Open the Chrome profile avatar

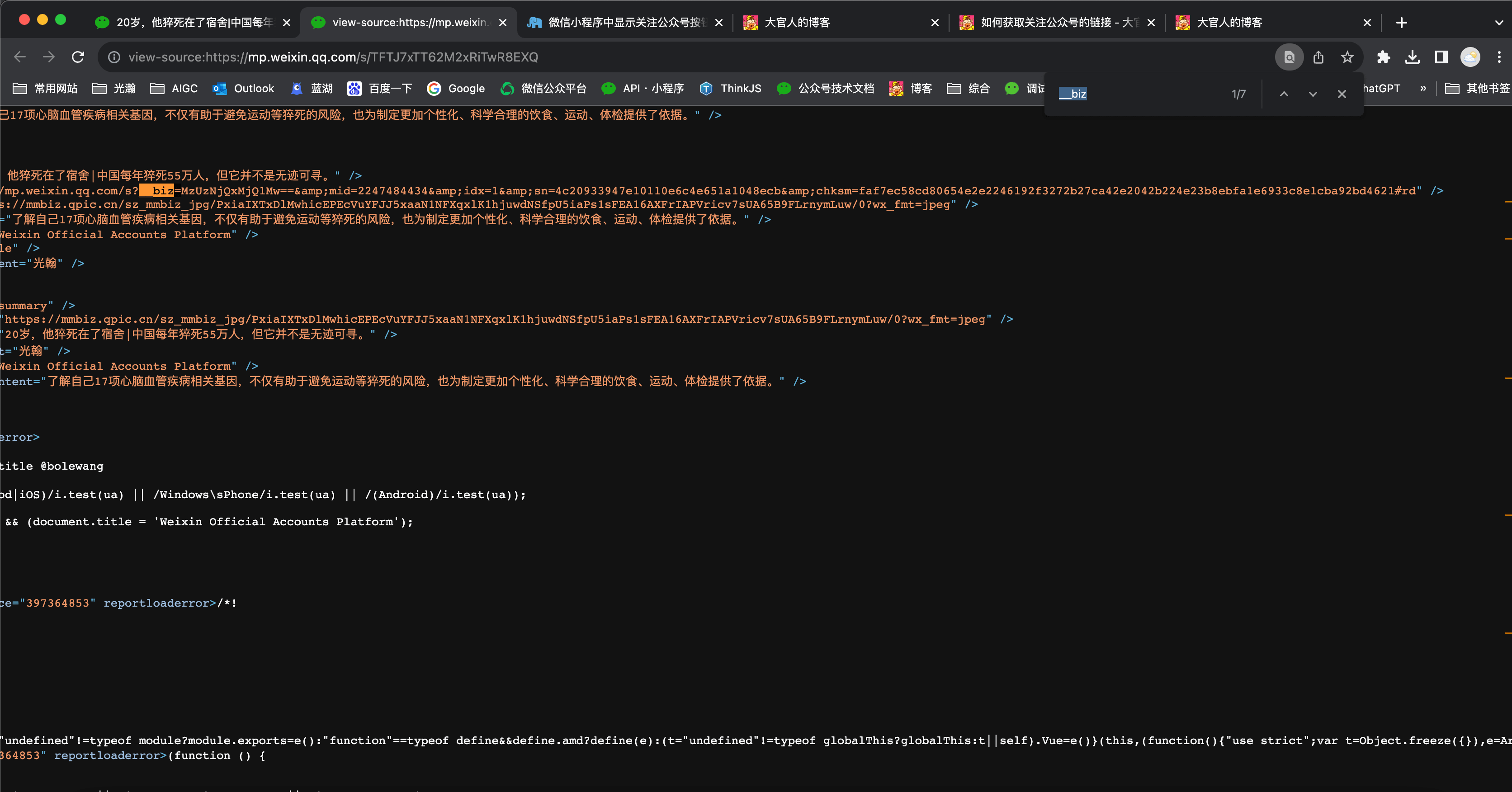pos(1470,57)
